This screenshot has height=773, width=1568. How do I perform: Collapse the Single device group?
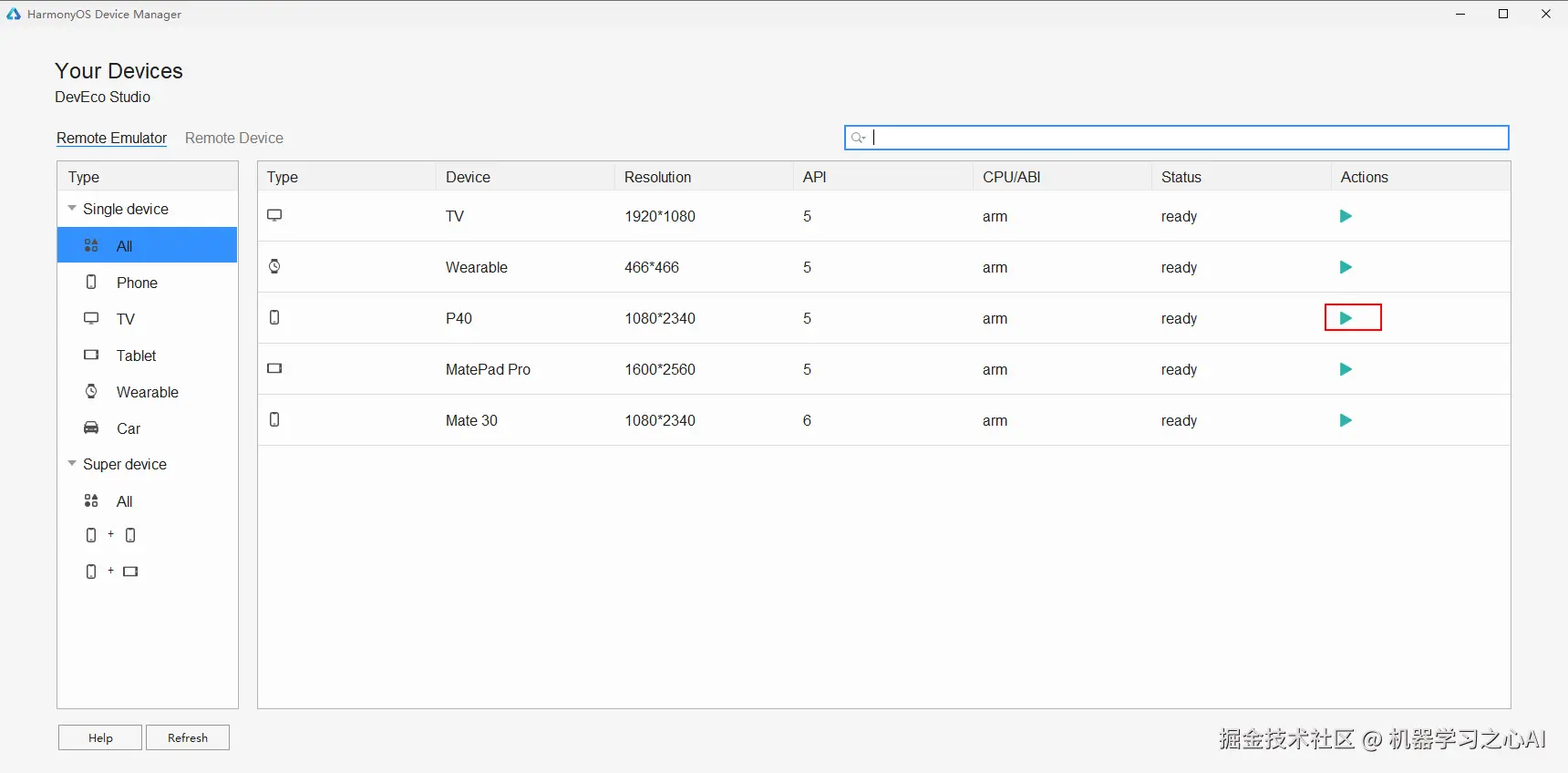tap(72, 209)
